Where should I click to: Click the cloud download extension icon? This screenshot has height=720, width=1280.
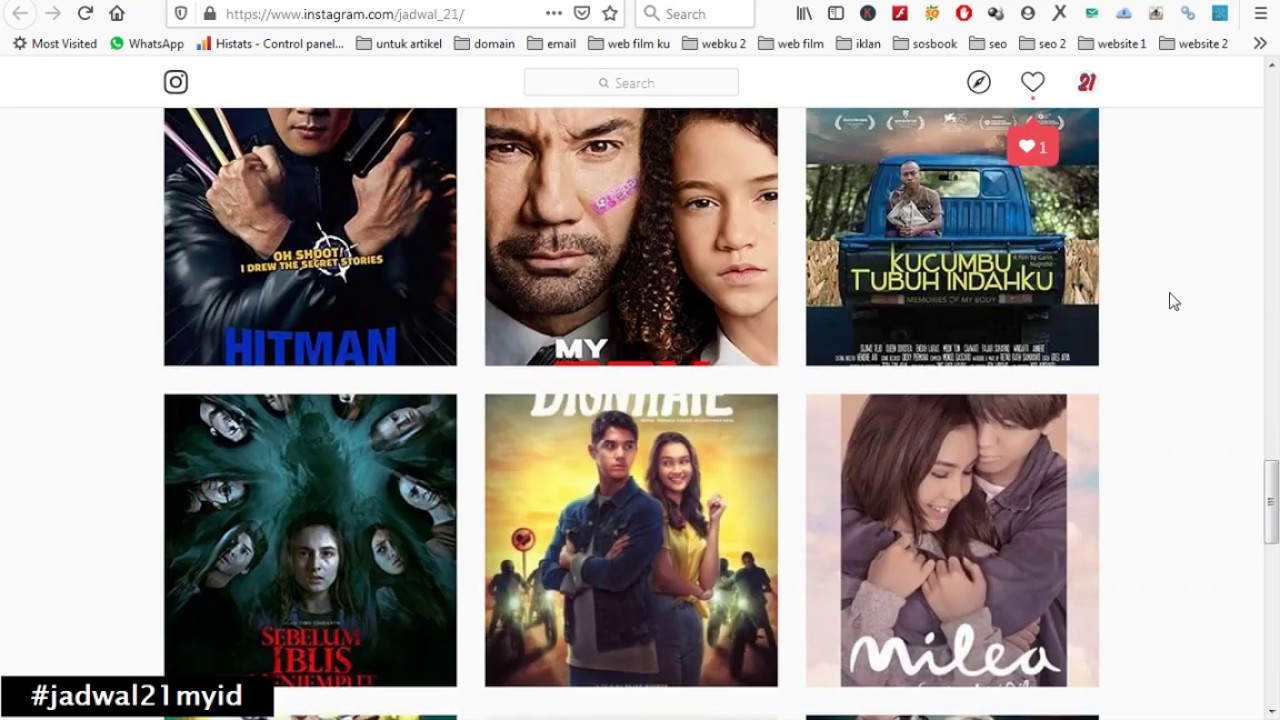pos(1124,13)
